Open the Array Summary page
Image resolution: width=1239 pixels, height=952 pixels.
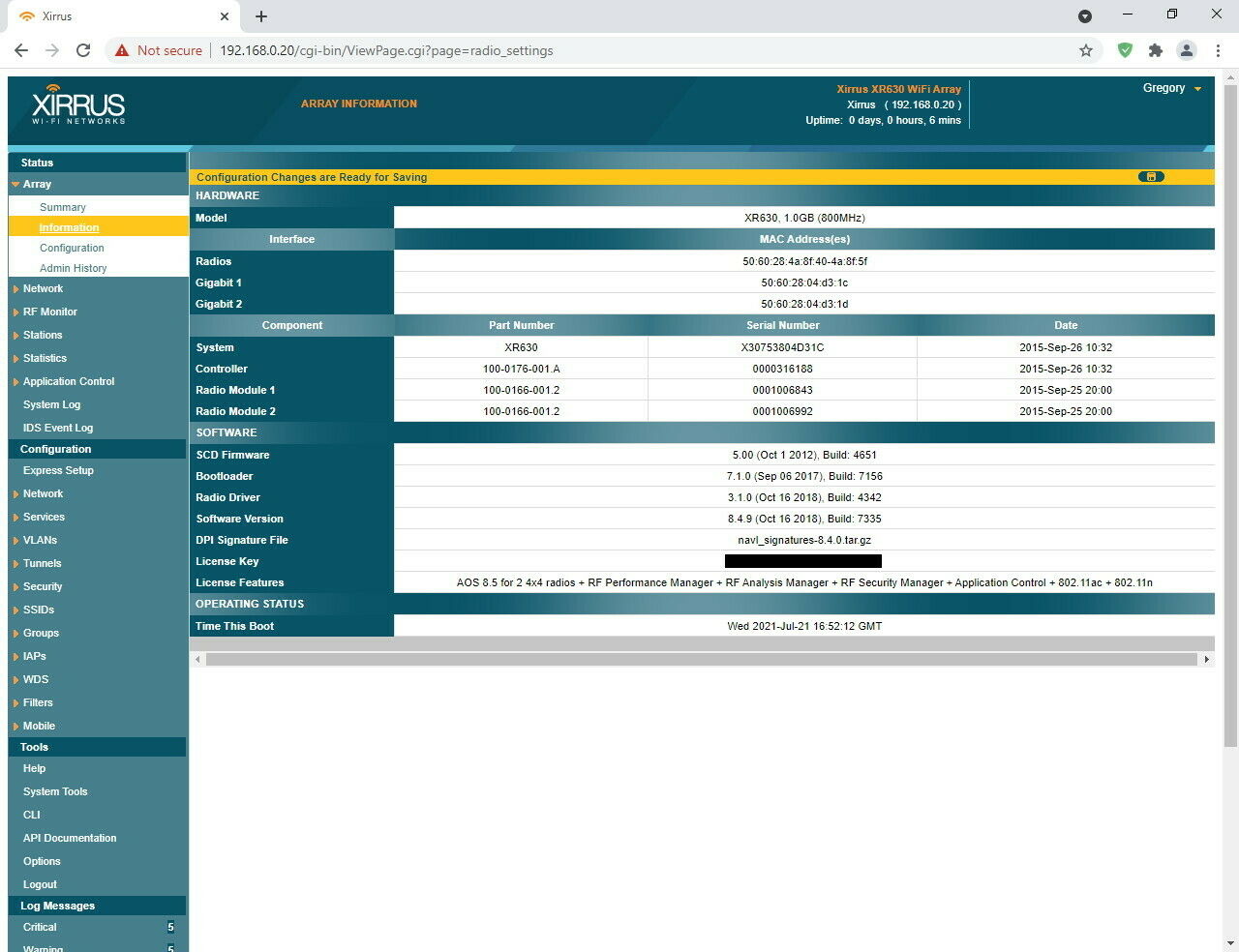[63, 207]
